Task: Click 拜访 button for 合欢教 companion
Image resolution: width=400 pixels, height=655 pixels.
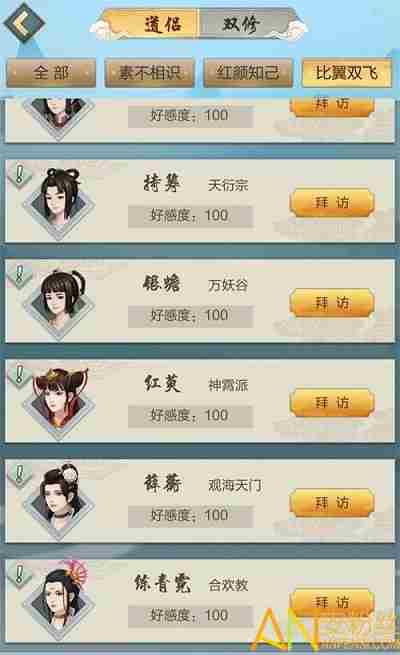Action: pyautogui.click(x=332, y=602)
